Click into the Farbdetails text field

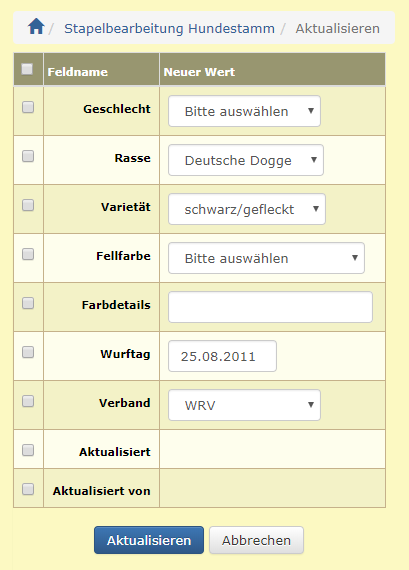point(270,307)
